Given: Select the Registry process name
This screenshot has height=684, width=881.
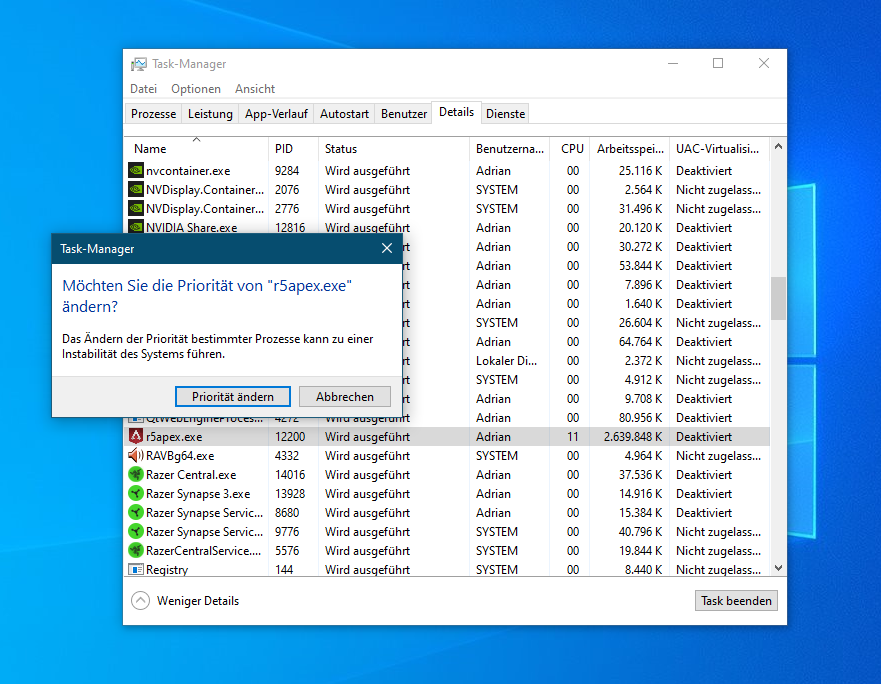Looking at the screenshot, I should pos(167,569).
